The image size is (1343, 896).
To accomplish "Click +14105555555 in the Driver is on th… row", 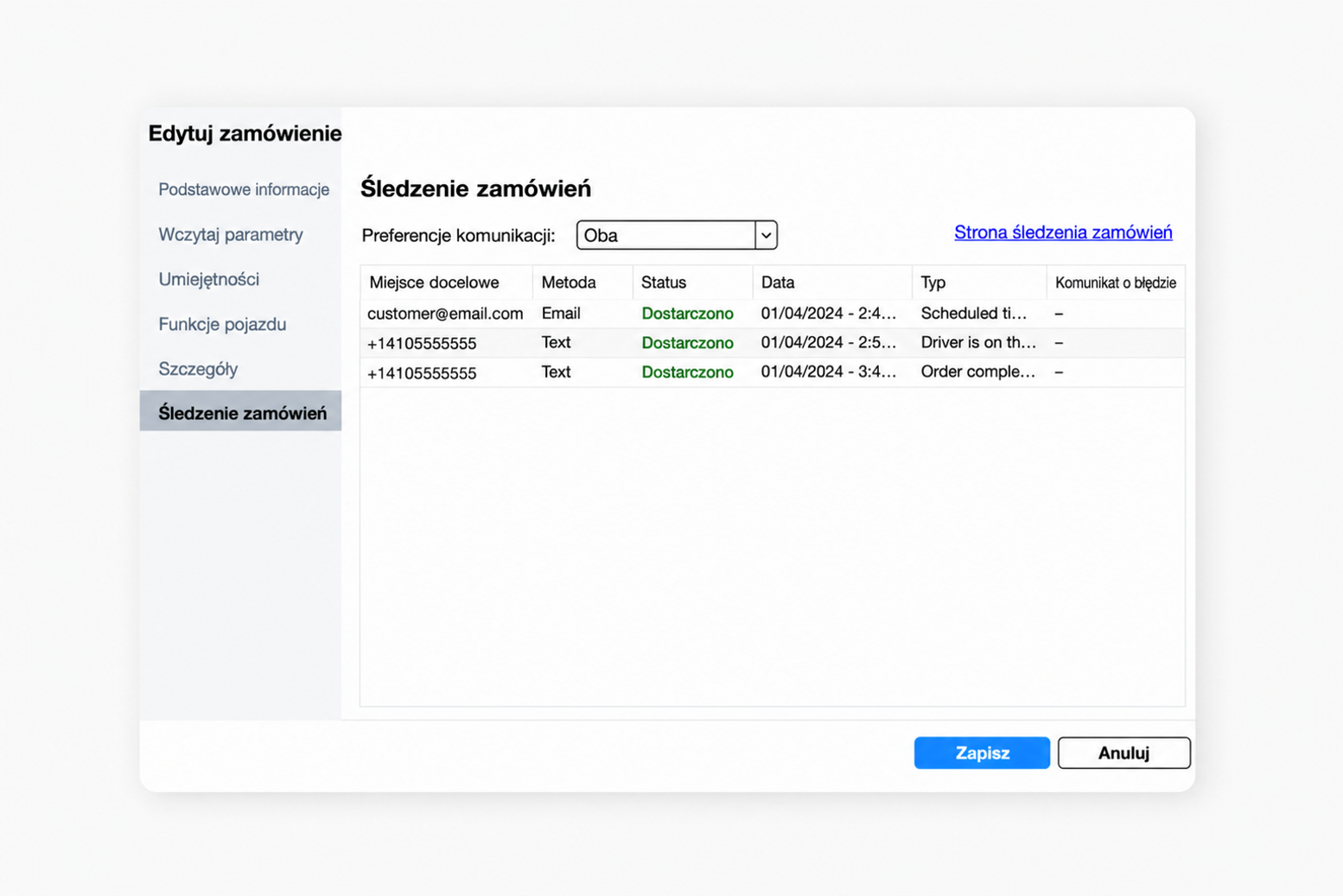I will click(422, 343).
